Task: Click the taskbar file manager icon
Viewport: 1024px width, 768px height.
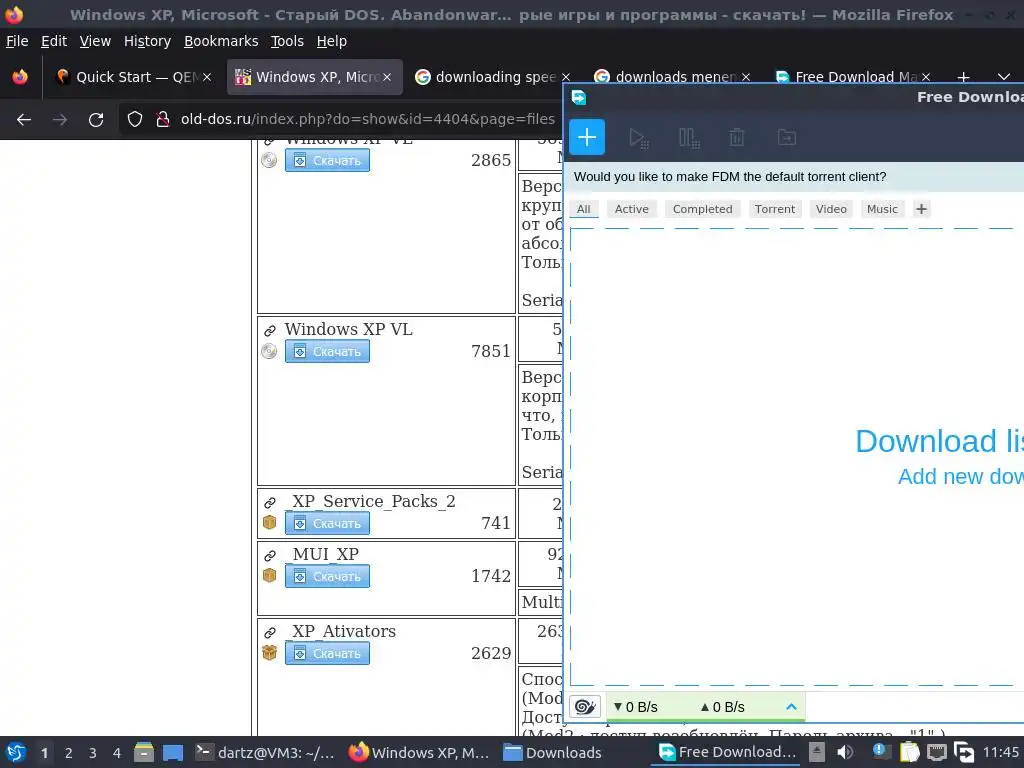Action: coord(144,753)
